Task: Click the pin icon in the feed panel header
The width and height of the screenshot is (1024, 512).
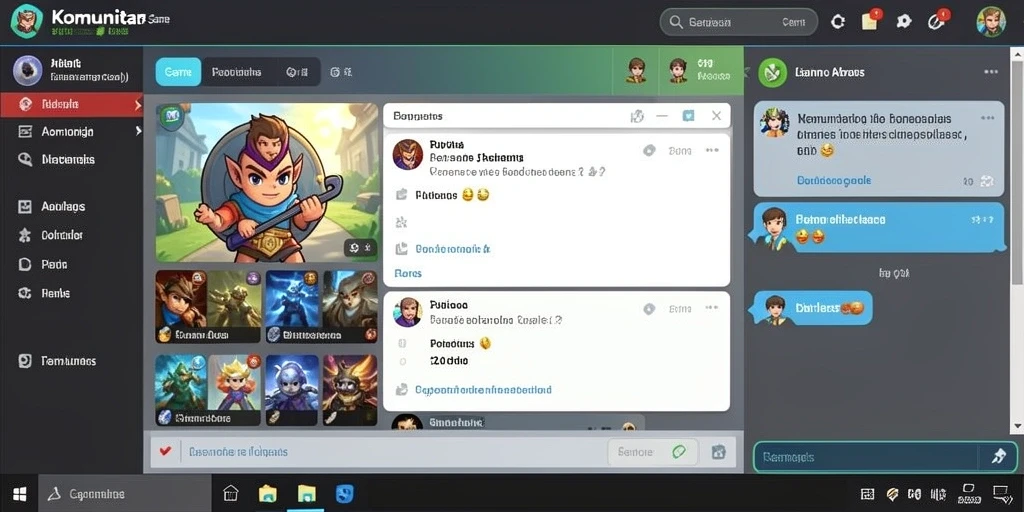Action: [637, 116]
